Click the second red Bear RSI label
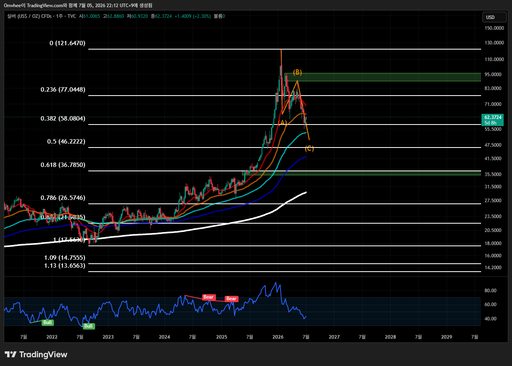The image size is (512, 366). pos(232,298)
